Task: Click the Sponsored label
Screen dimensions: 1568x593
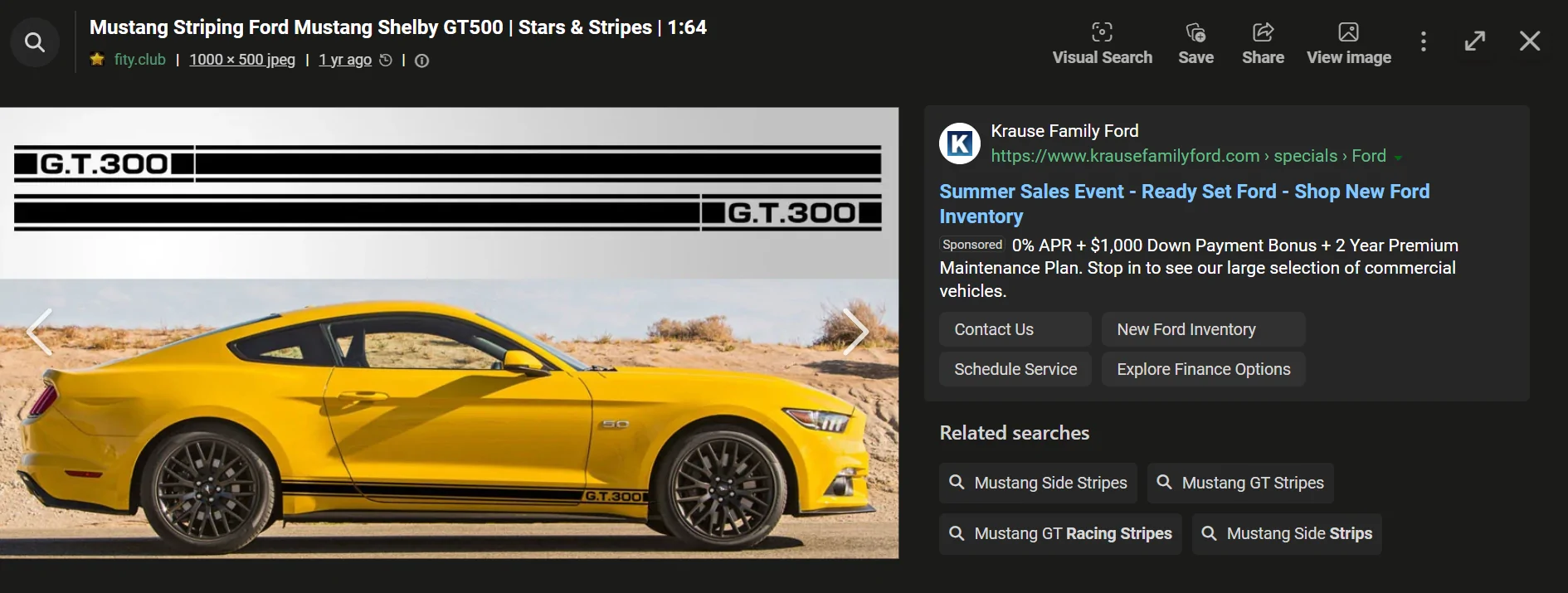Action: pos(972,245)
